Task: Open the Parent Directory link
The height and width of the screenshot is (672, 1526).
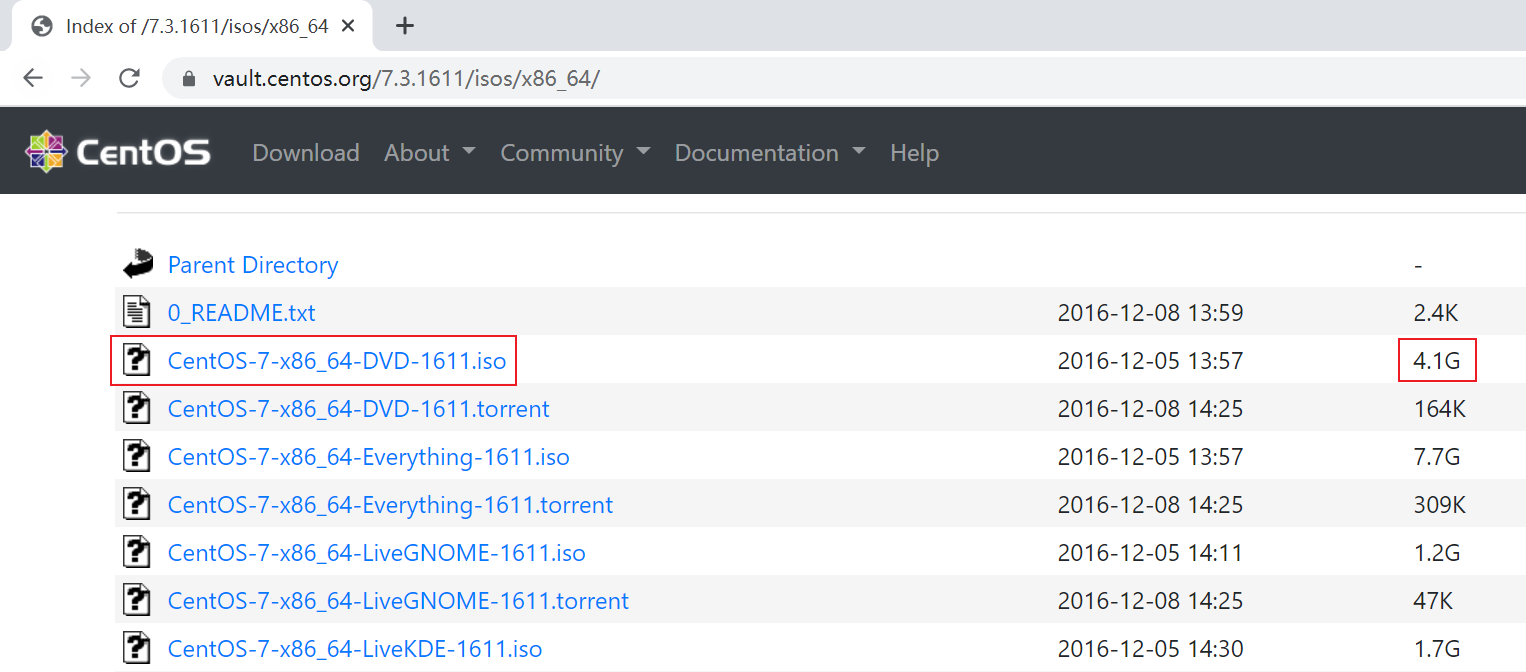Action: coord(253,265)
